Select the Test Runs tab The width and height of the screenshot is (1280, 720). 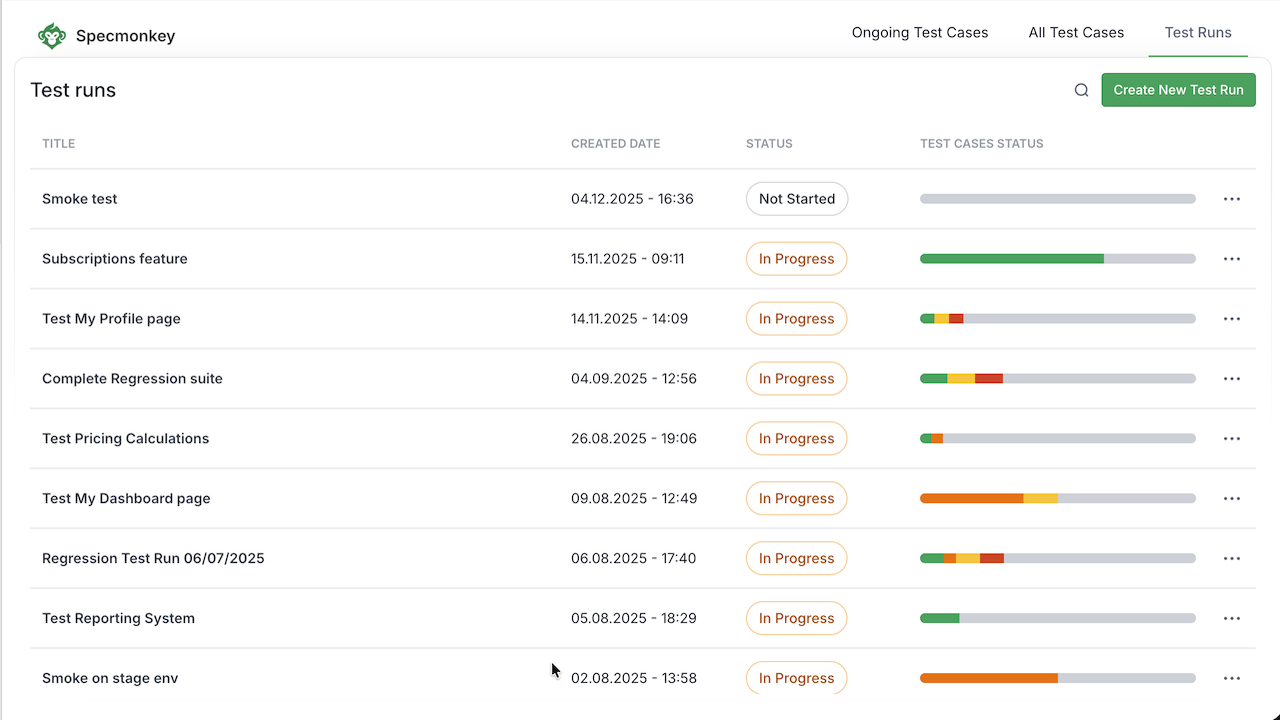click(x=1198, y=33)
